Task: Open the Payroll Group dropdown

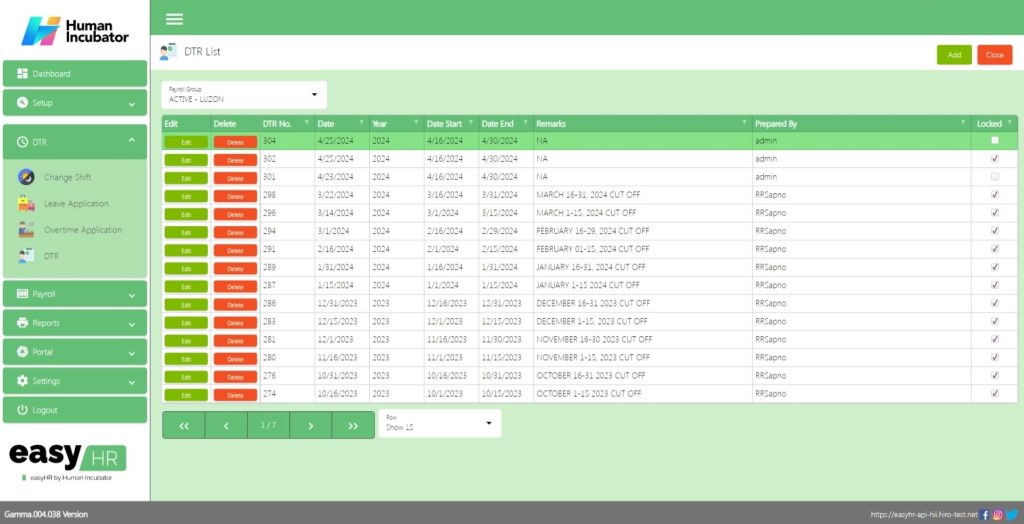Action: 244,95
